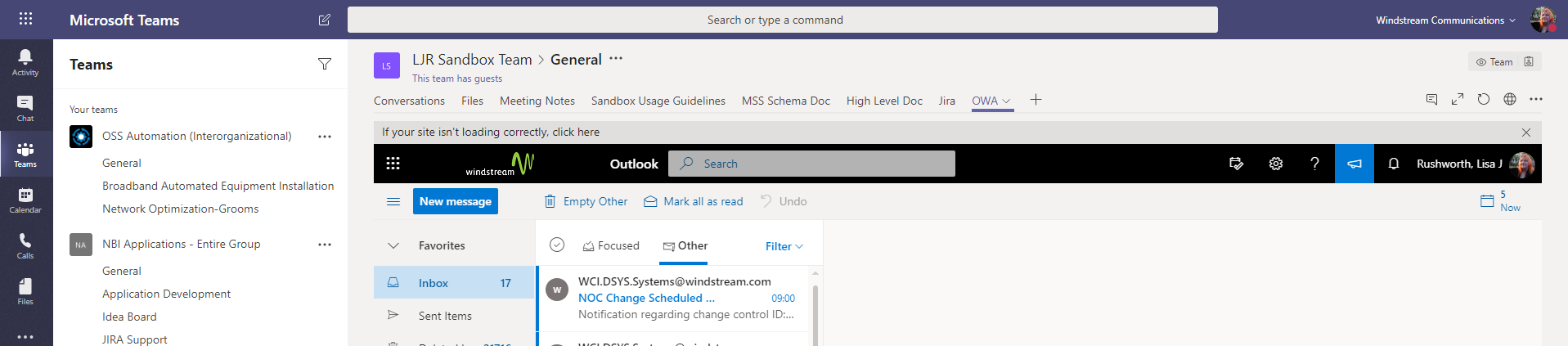Click the Teams search command box
1568x346 pixels.
click(x=783, y=20)
